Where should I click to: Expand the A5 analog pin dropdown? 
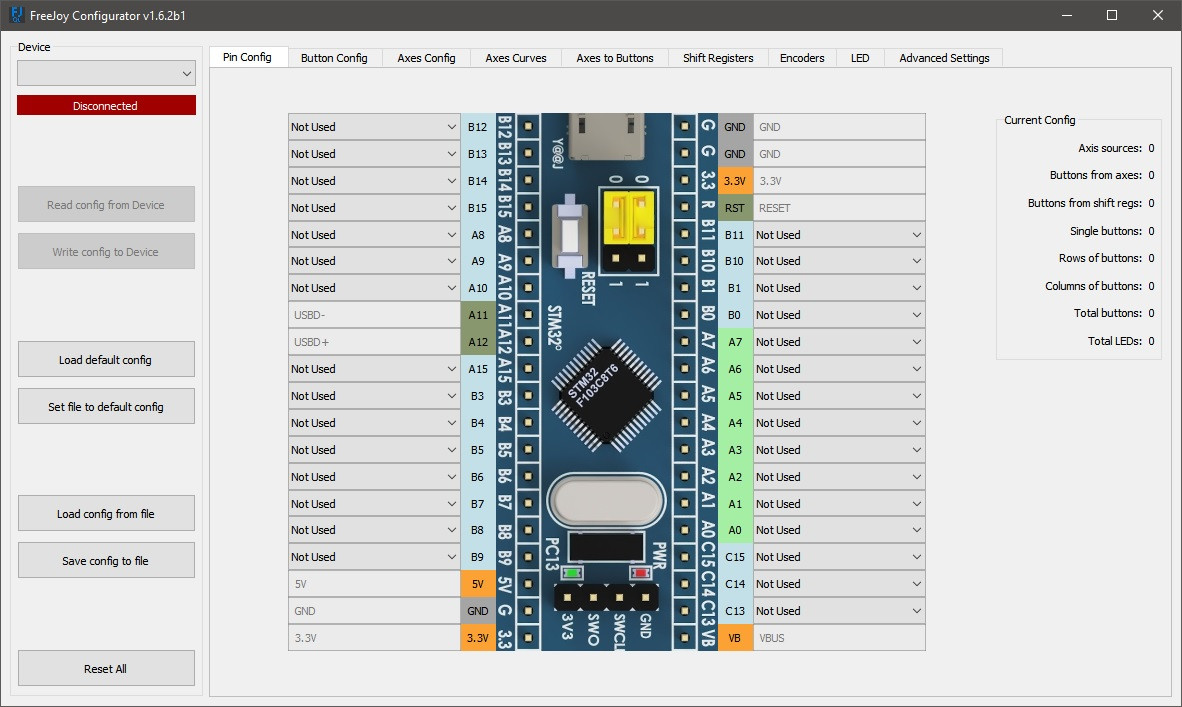click(x=839, y=396)
